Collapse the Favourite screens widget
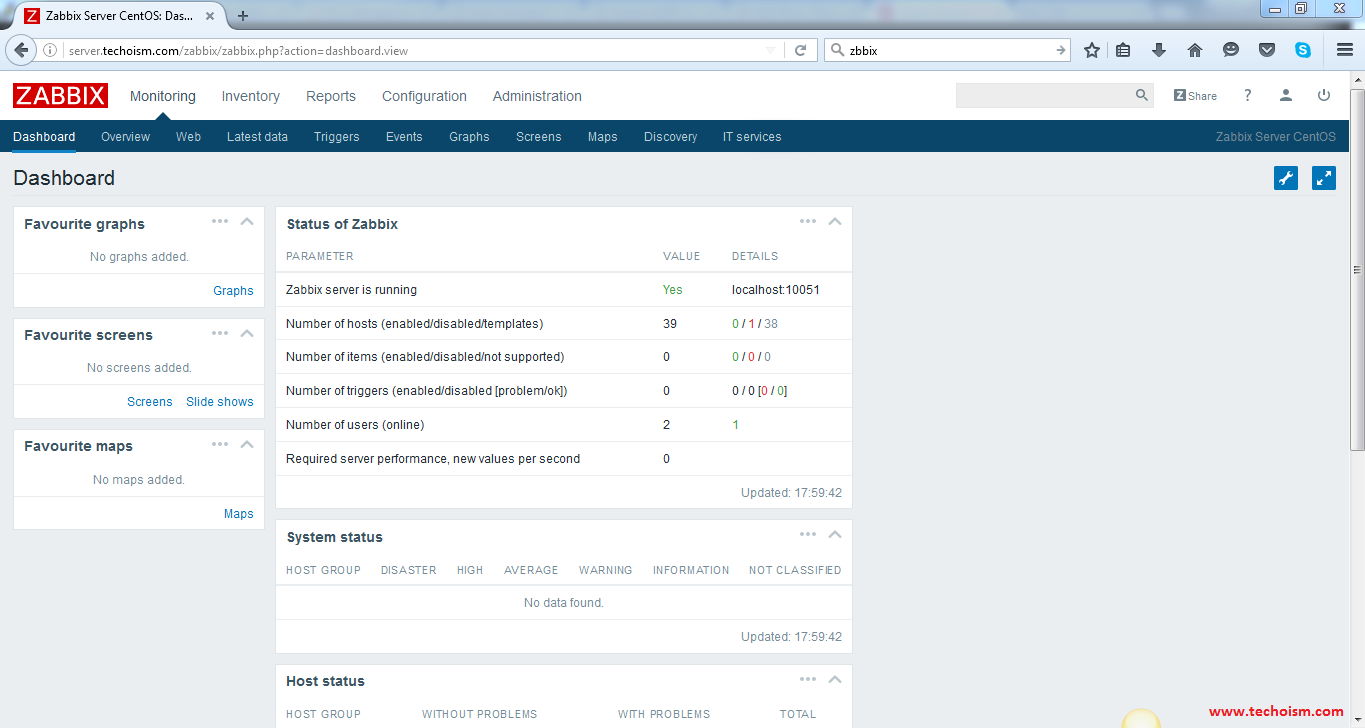Screen dimensions: 1365x728 tap(247, 333)
